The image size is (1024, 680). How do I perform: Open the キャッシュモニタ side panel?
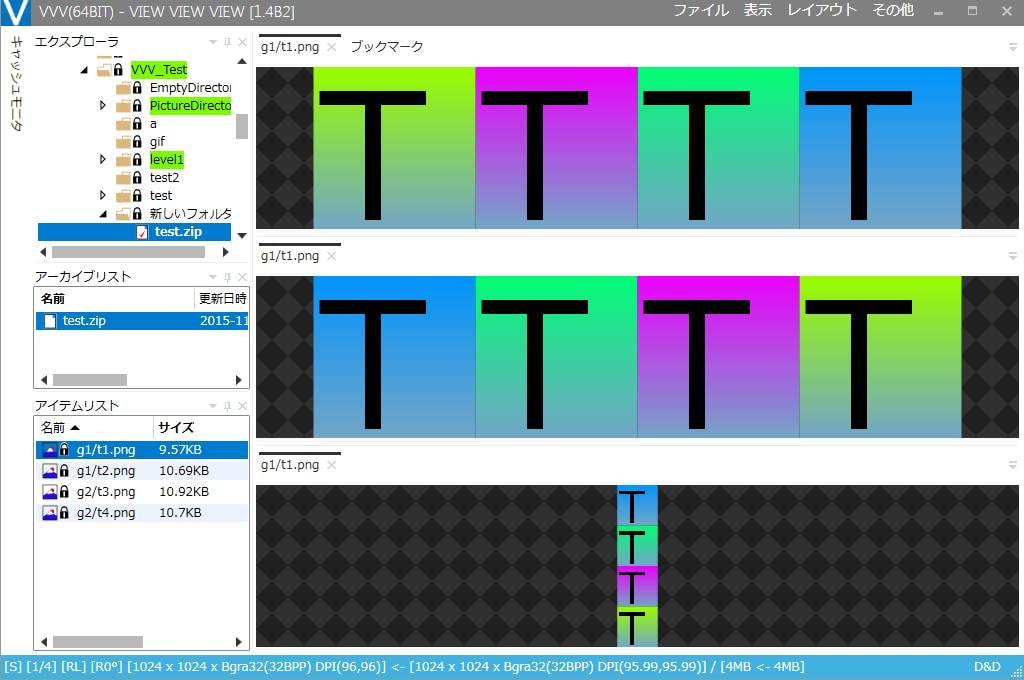tap(15, 85)
